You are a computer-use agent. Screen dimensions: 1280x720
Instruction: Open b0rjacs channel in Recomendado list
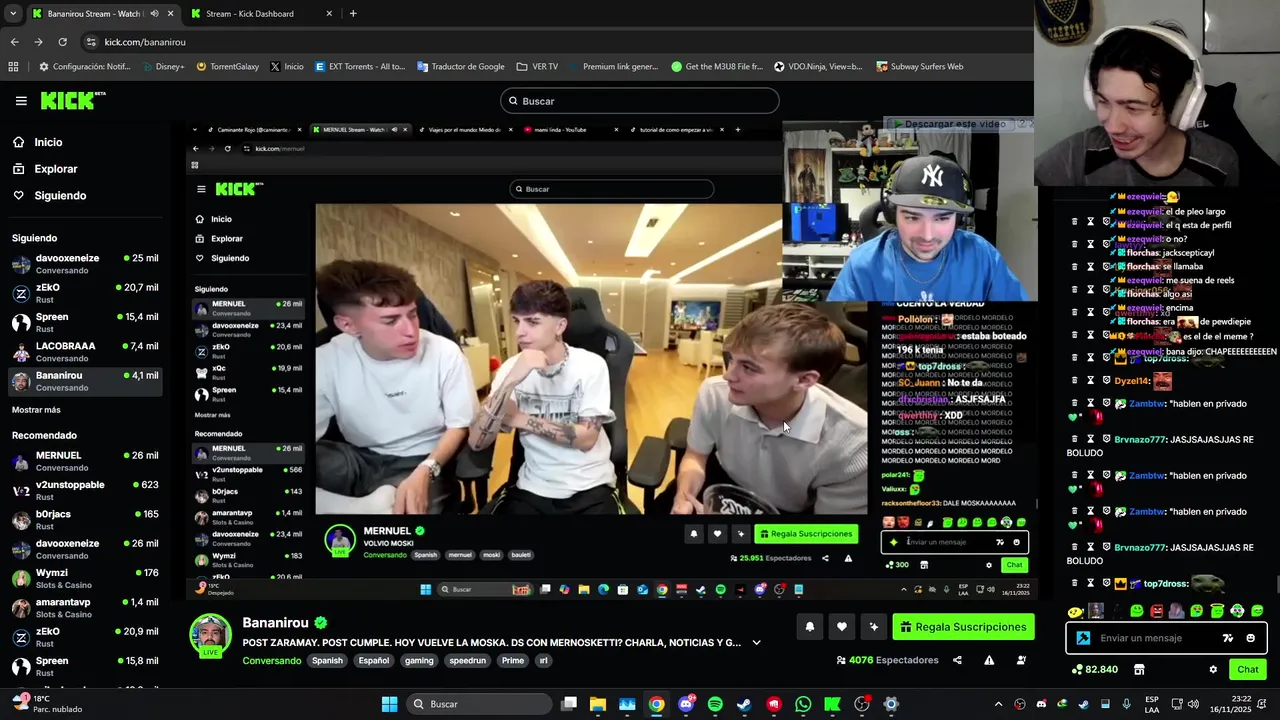point(85,520)
